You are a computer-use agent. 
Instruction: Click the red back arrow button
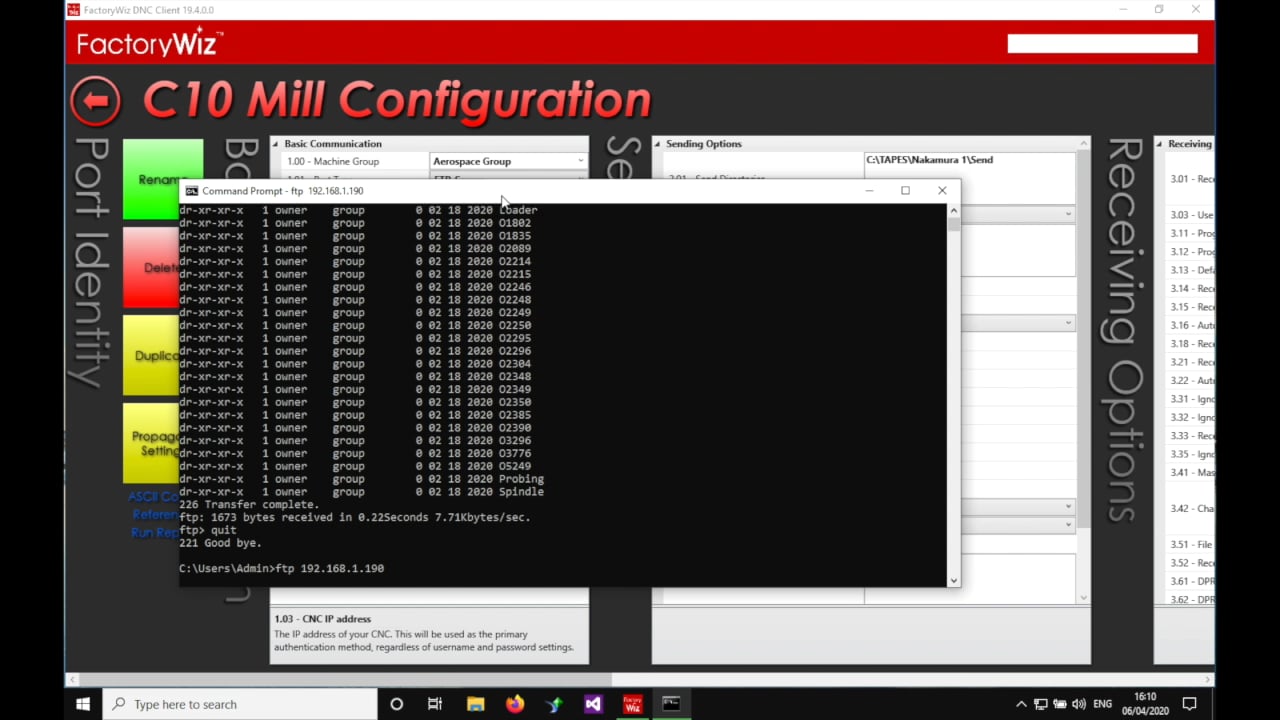95,101
